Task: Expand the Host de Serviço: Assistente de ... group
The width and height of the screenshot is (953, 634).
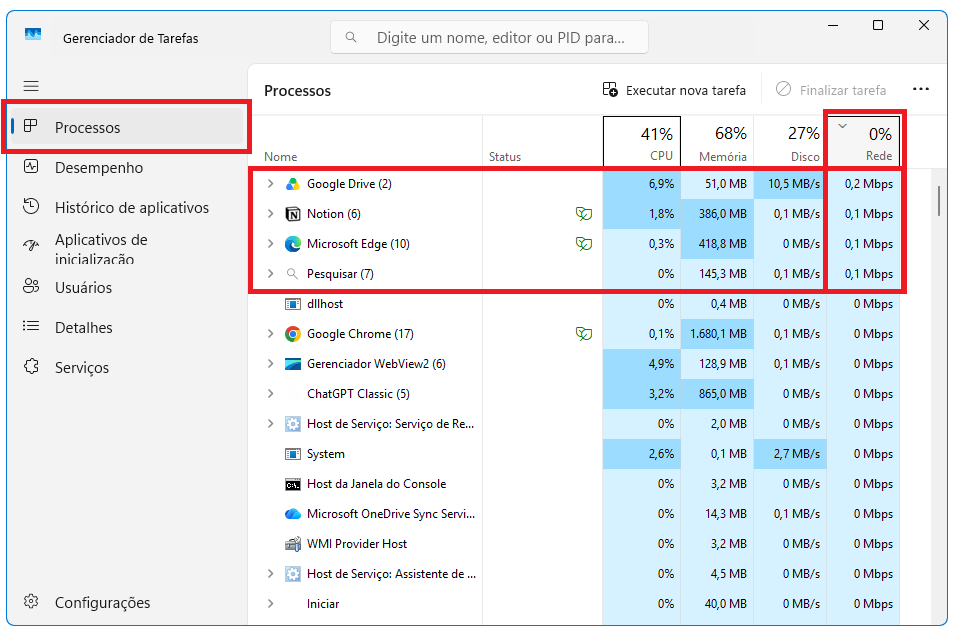Action: point(270,574)
